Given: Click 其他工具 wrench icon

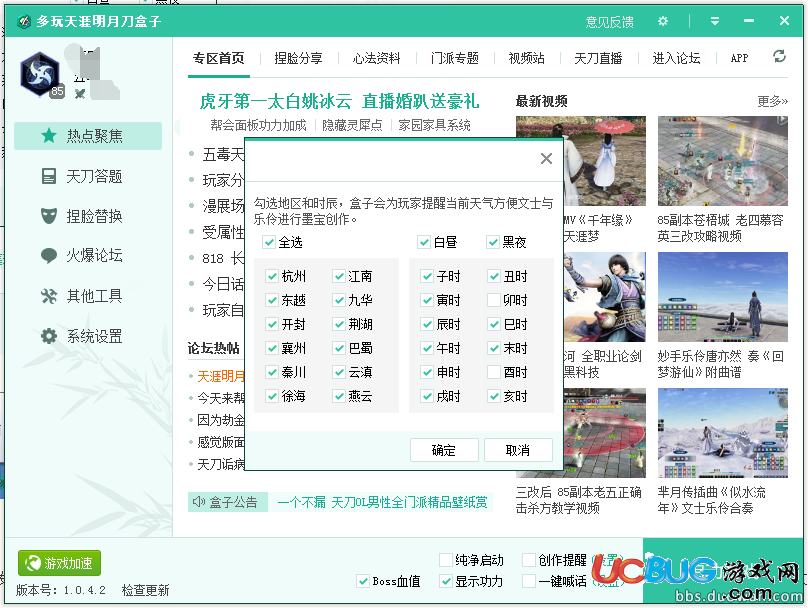Looking at the screenshot, I should 49,296.
